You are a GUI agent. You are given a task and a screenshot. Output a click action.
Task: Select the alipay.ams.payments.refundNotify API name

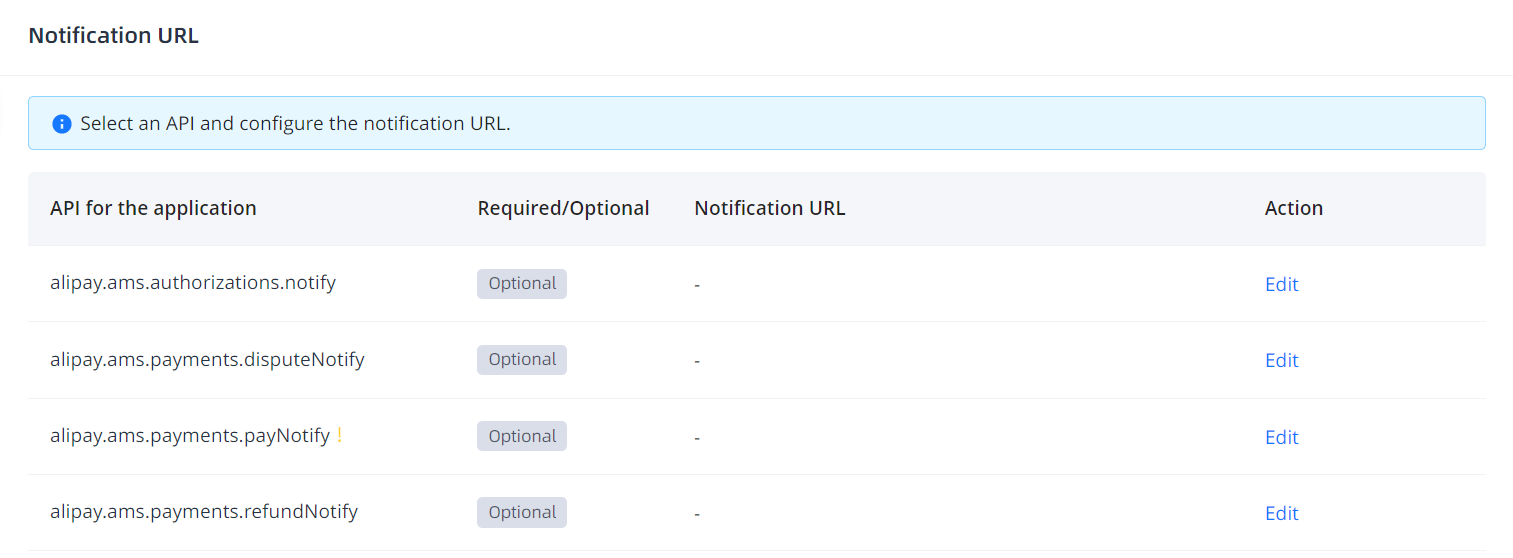click(x=204, y=512)
